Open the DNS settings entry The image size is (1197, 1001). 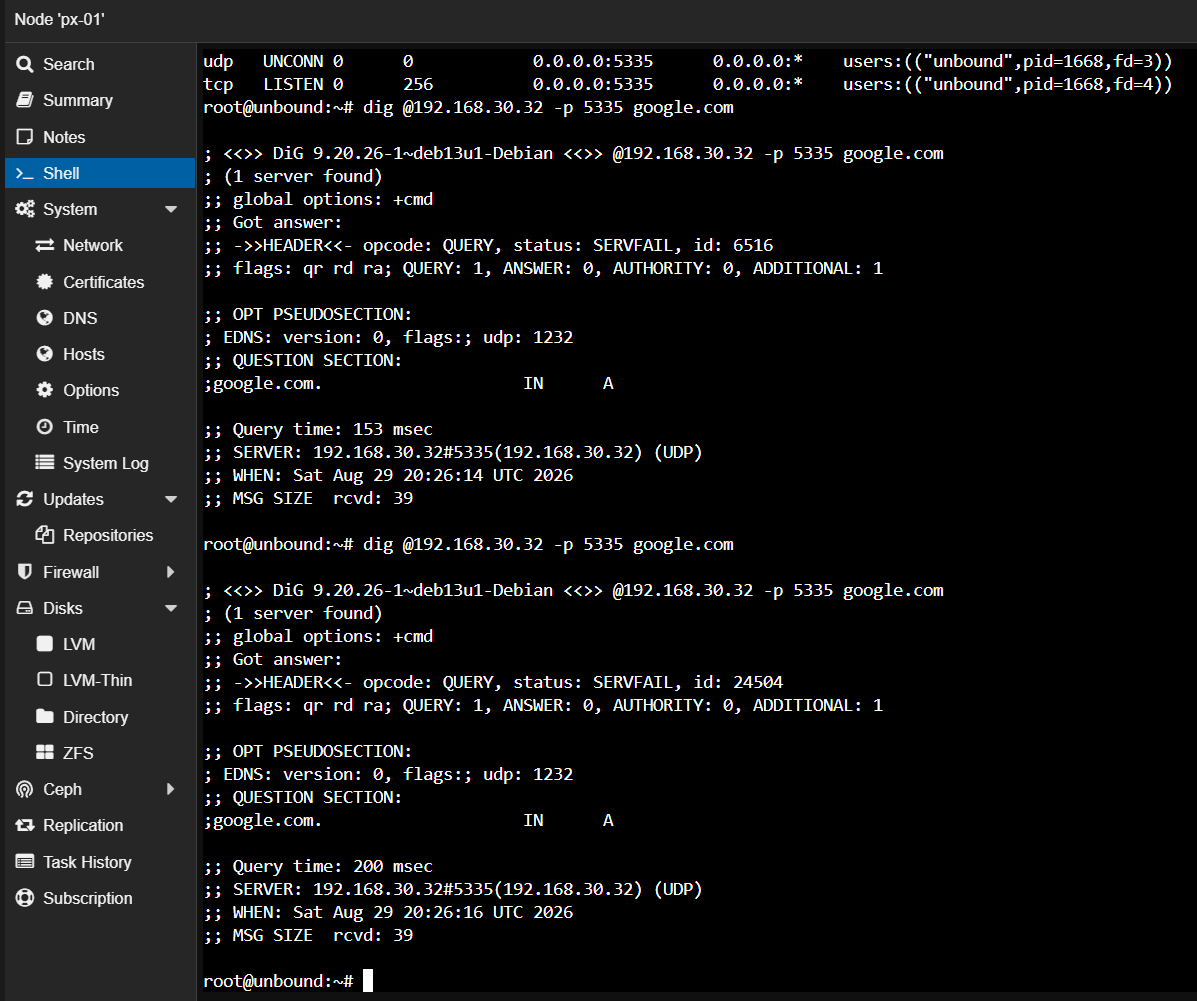[x=100, y=318]
